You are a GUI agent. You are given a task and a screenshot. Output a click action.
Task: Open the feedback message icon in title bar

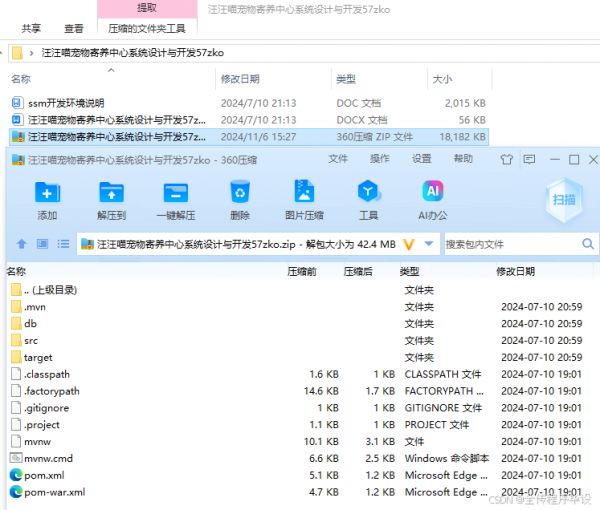click(x=529, y=159)
